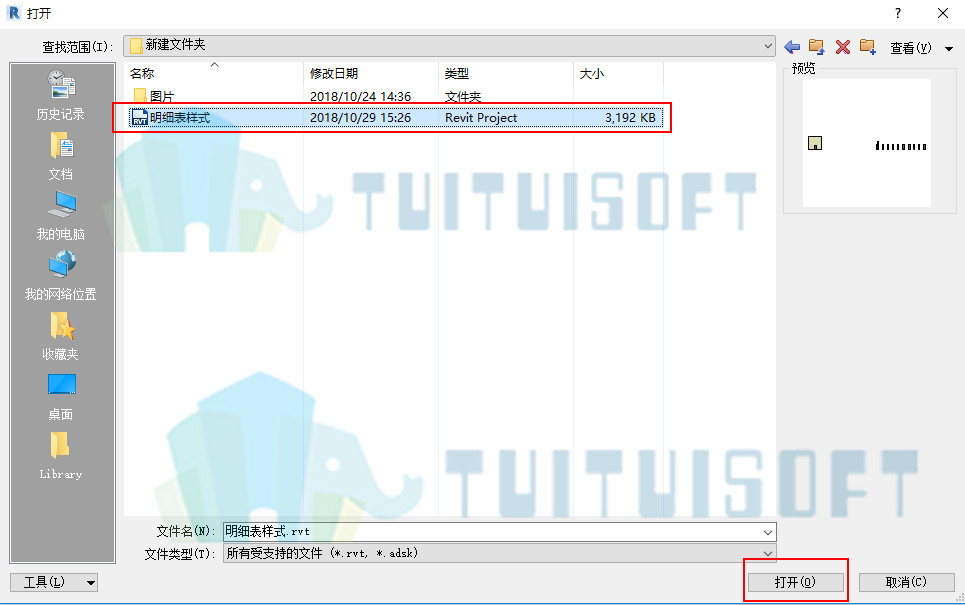Select the 图片 folder name
Viewport: 965px width, 605px height.
(x=162, y=97)
